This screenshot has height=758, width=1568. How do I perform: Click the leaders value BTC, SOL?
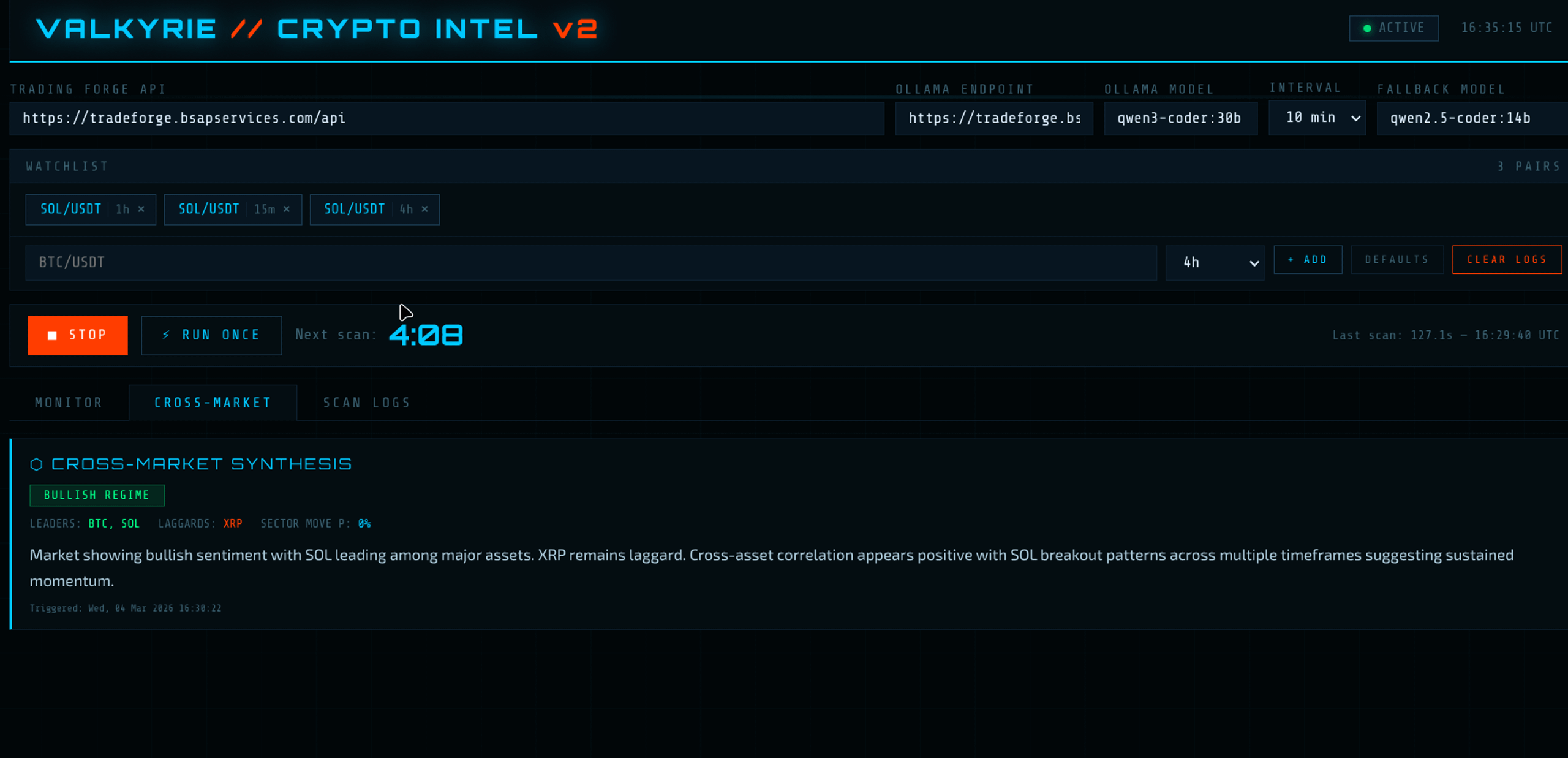click(114, 524)
